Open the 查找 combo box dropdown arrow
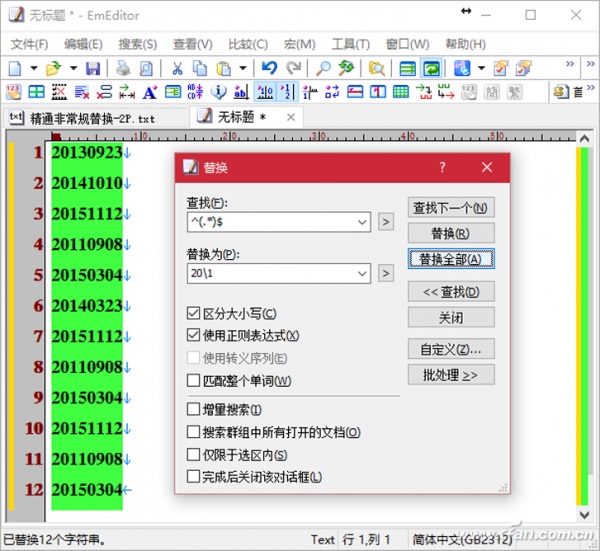This screenshot has height=551, width=600. 362,222
